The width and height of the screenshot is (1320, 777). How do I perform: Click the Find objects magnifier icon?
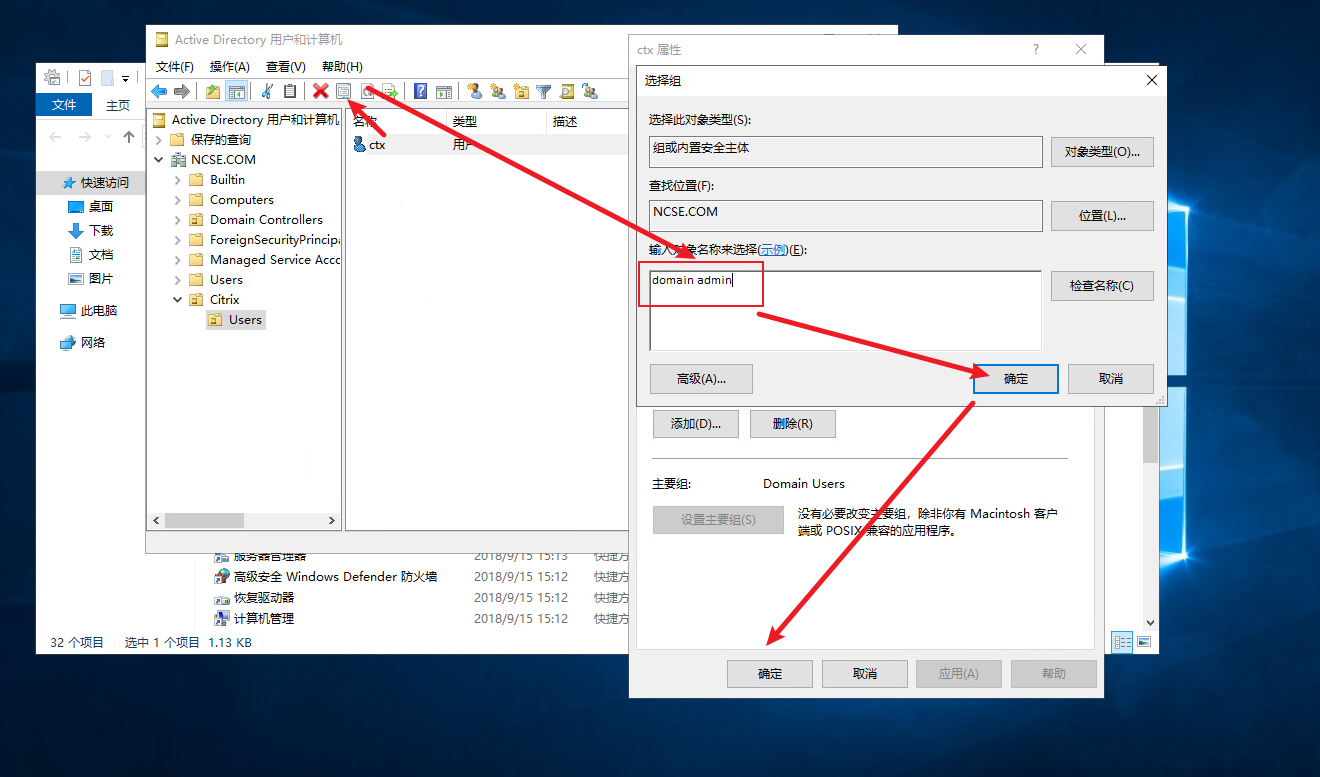coord(566,91)
